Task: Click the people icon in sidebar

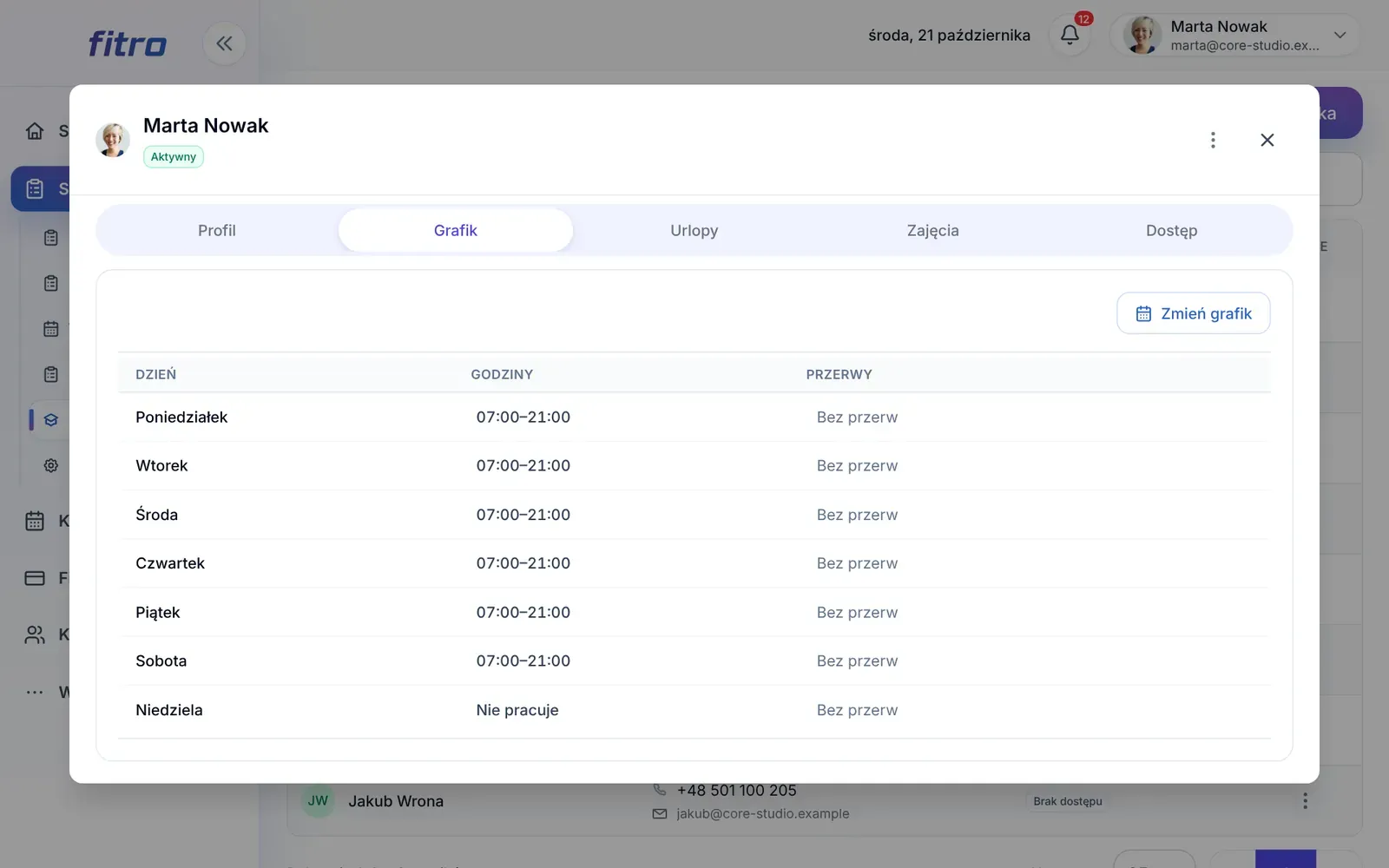Action: coord(35,635)
